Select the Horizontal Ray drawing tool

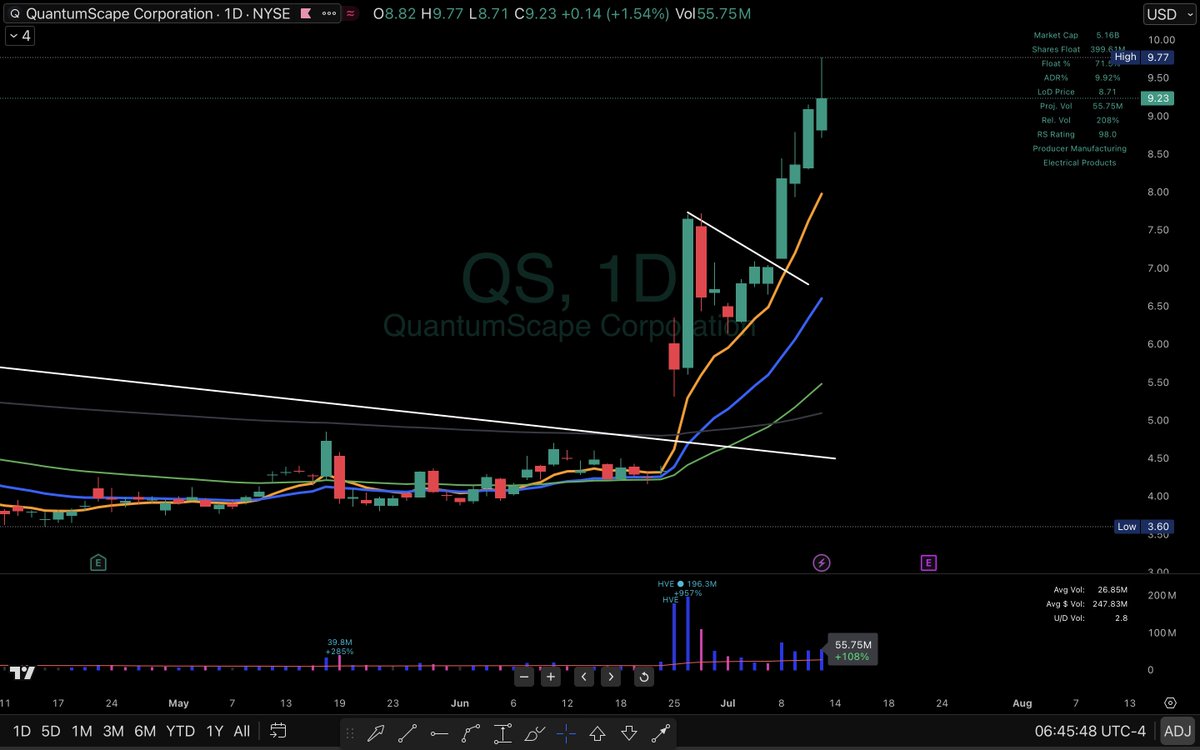(439, 733)
